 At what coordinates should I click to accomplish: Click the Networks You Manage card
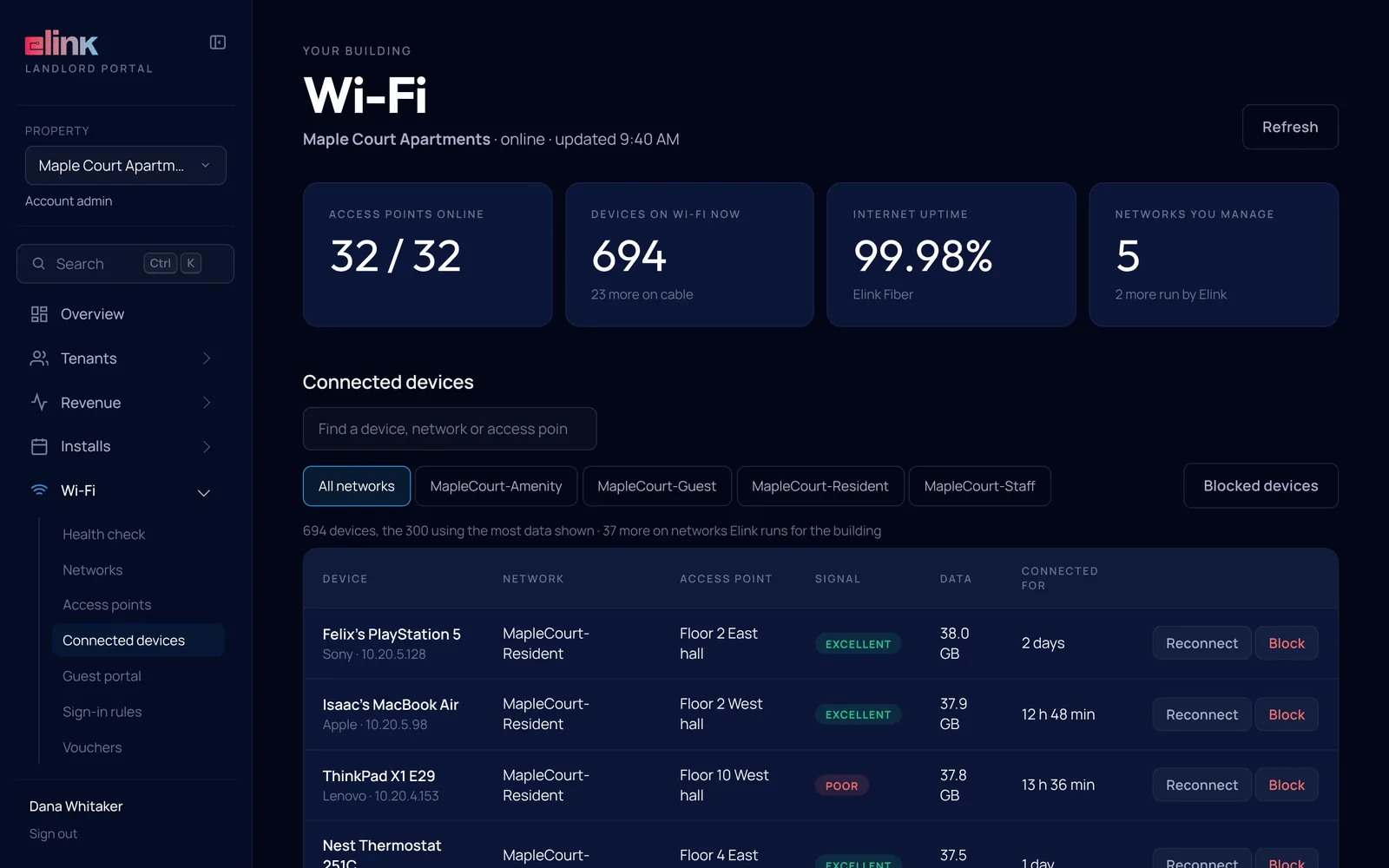pos(1214,254)
